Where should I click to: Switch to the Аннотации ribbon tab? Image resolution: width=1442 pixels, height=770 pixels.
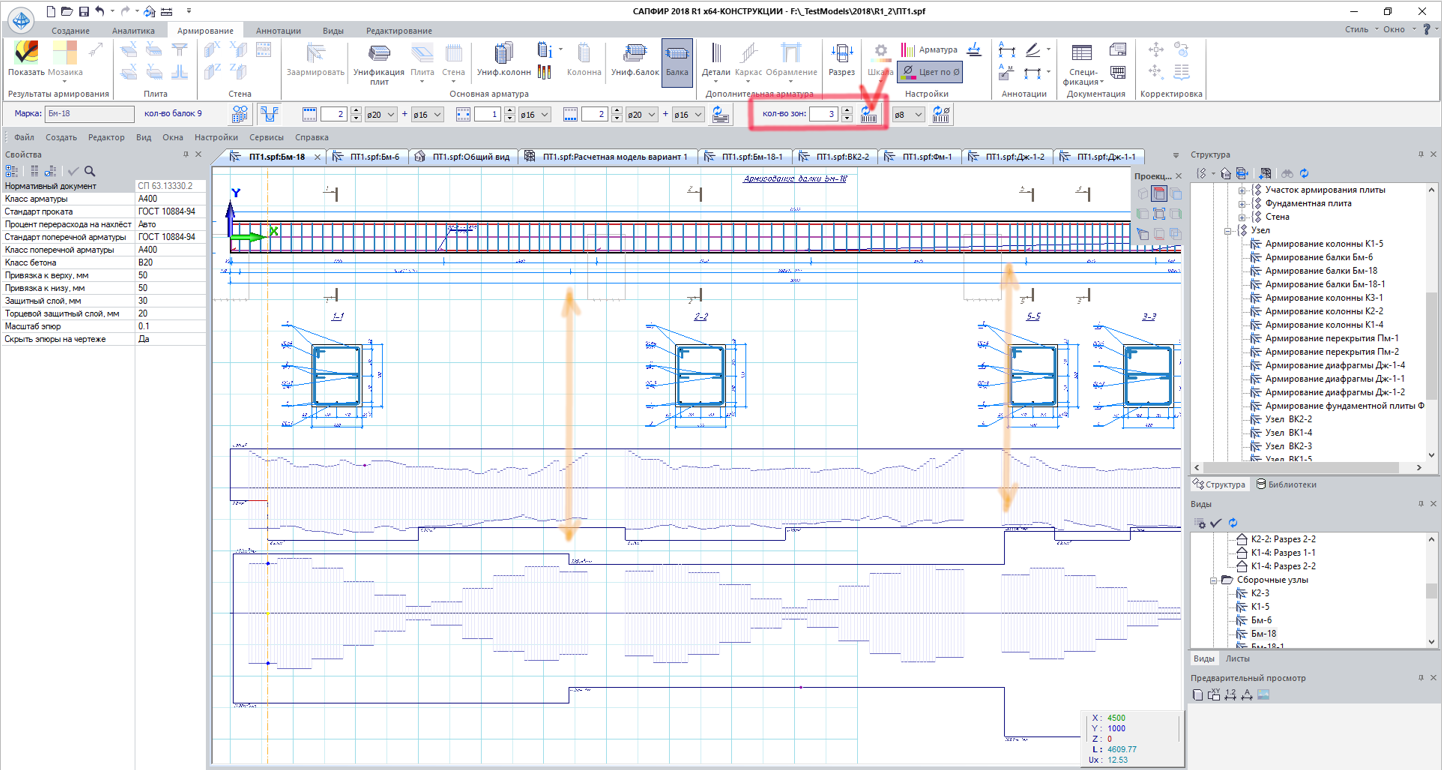click(277, 31)
